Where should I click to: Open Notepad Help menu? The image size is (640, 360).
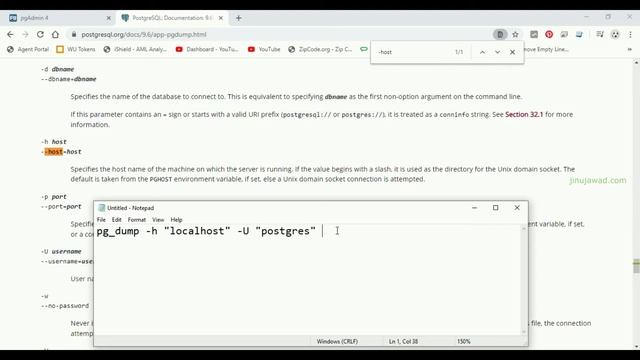coord(176,220)
